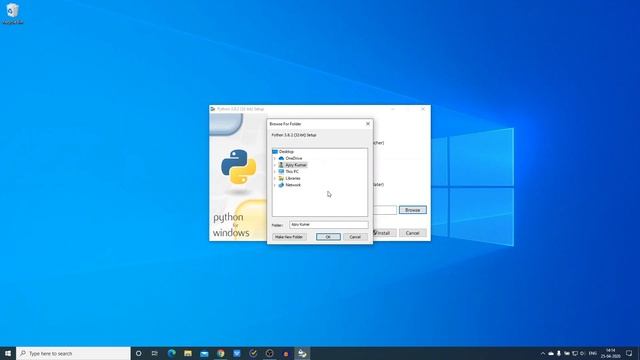
Task: Open Cortana from the taskbar
Action: click(139, 353)
